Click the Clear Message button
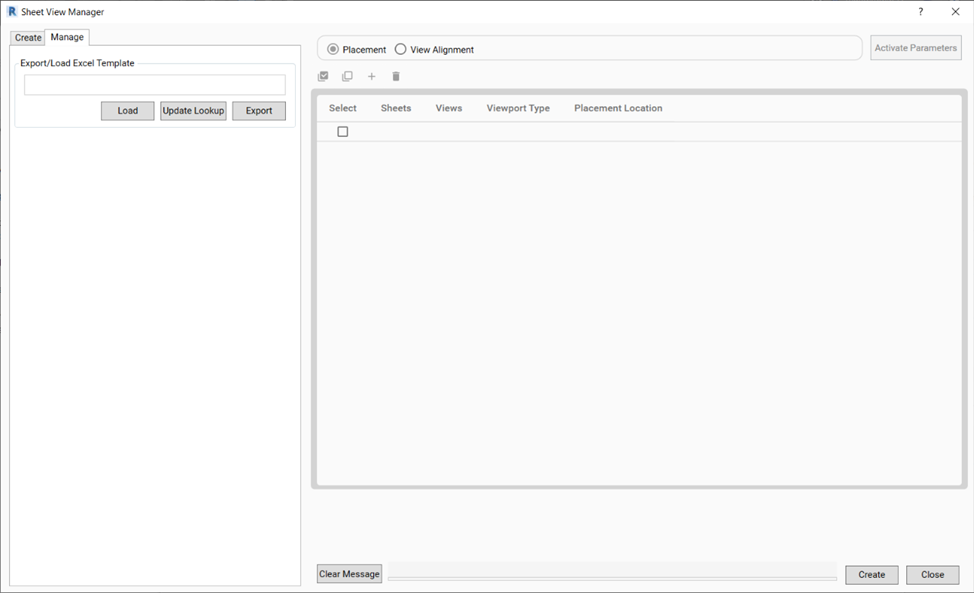This screenshot has height=593, width=974. tap(349, 574)
